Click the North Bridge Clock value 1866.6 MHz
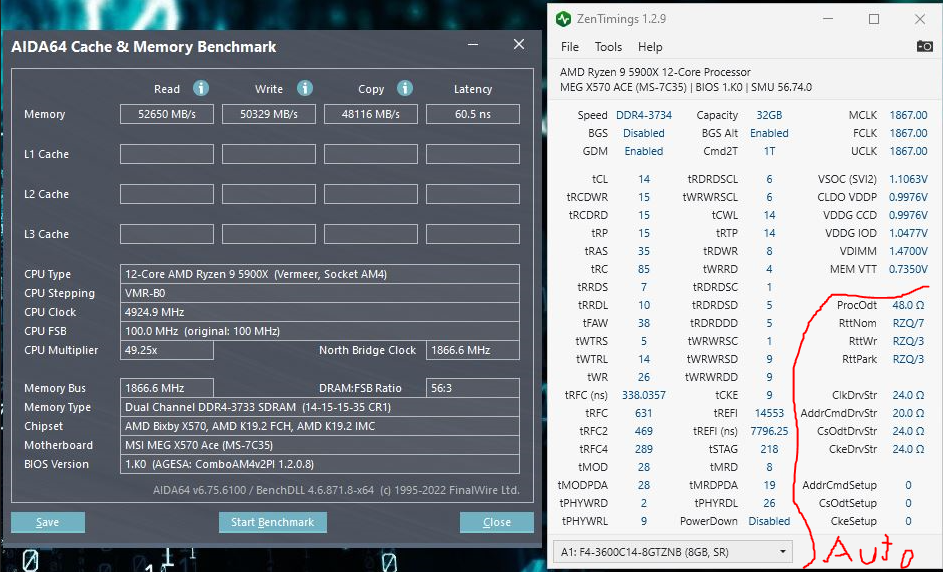The image size is (943, 572). tap(473, 350)
